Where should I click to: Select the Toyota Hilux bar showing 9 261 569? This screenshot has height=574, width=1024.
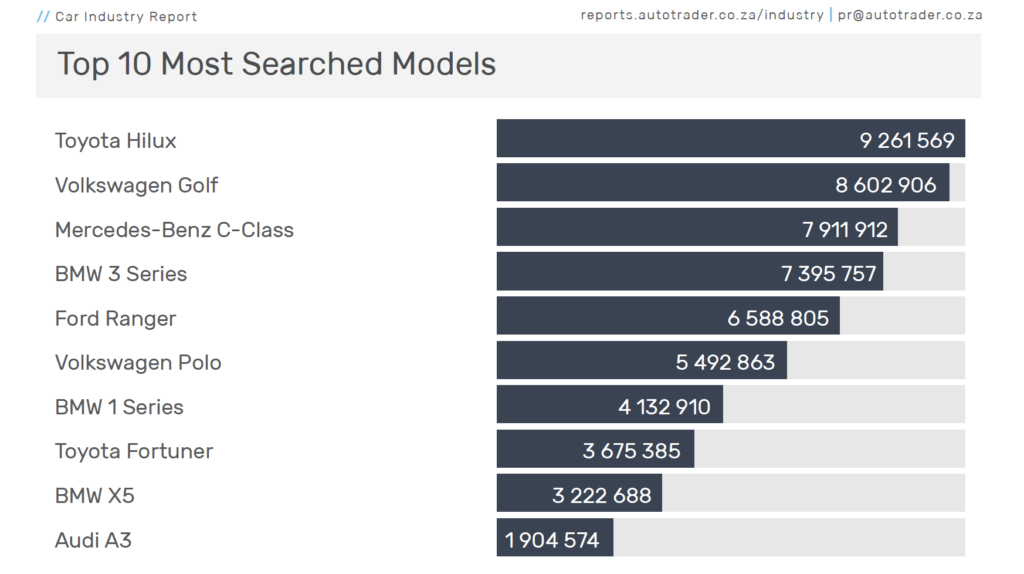point(731,138)
